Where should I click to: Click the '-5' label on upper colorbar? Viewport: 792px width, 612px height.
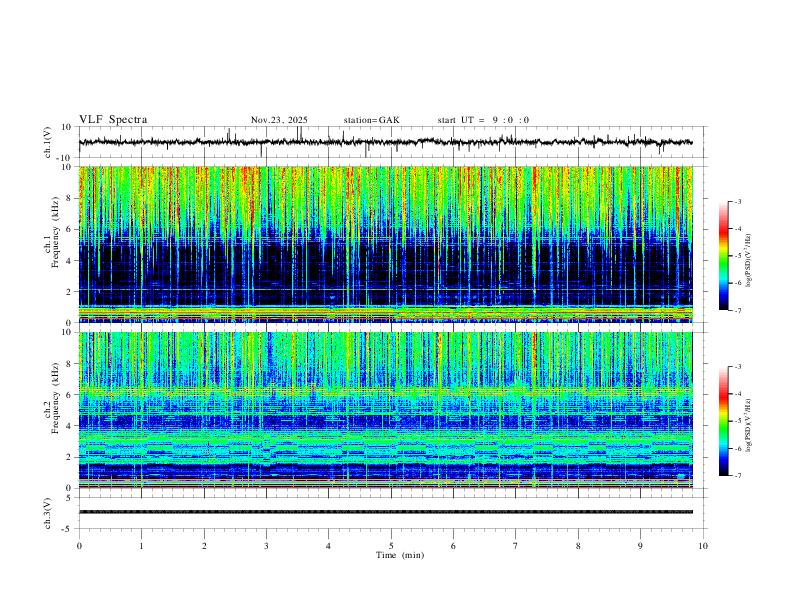click(737, 256)
